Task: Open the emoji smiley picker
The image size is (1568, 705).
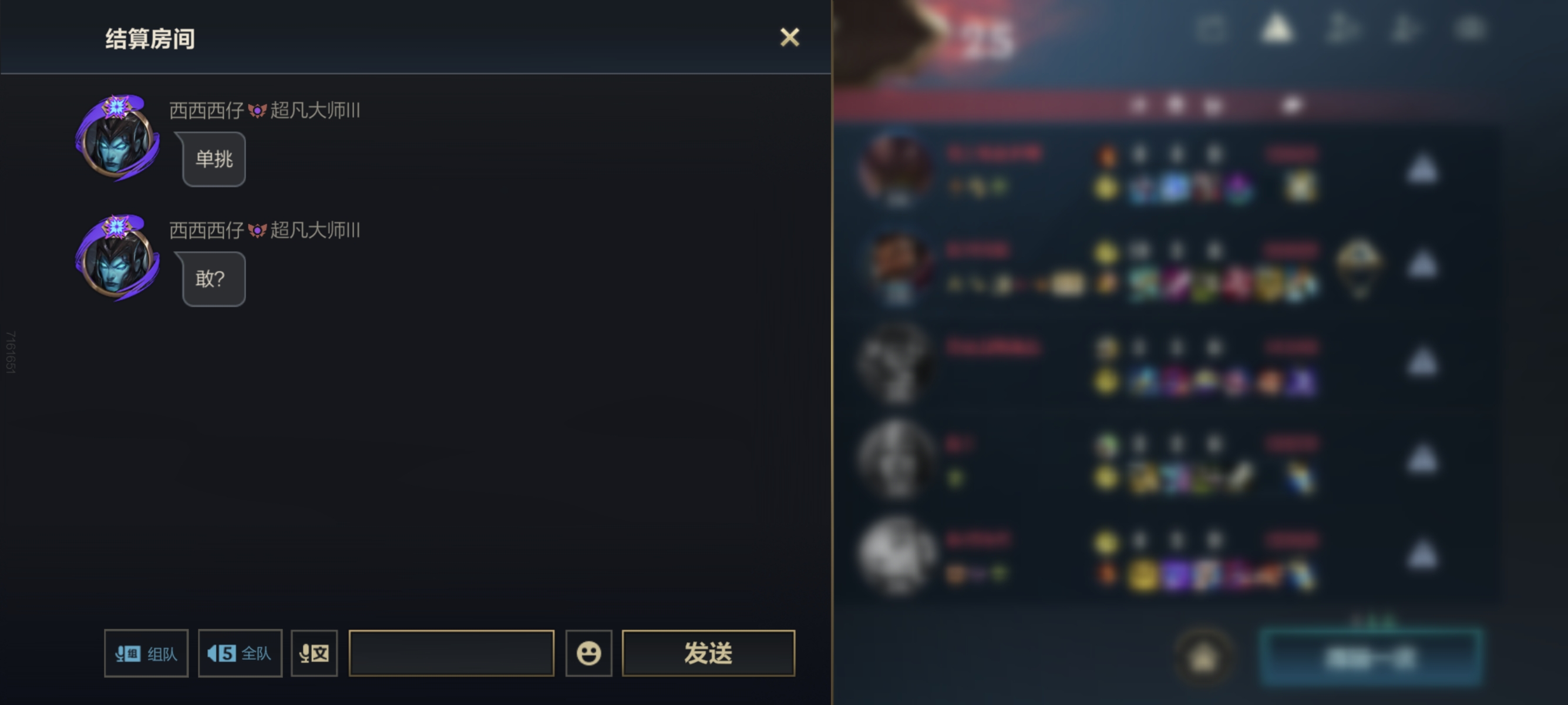Action: pos(588,653)
